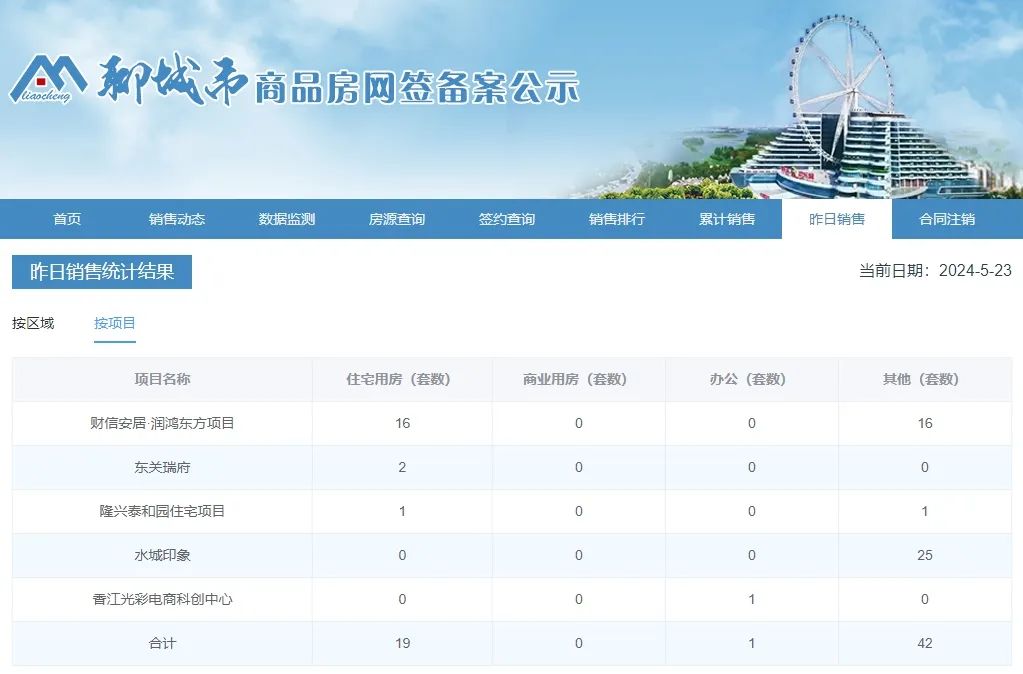Image resolution: width=1023 pixels, height=674 pixels.
Task: Open the 合同注销 section
Action: (946, 218)
